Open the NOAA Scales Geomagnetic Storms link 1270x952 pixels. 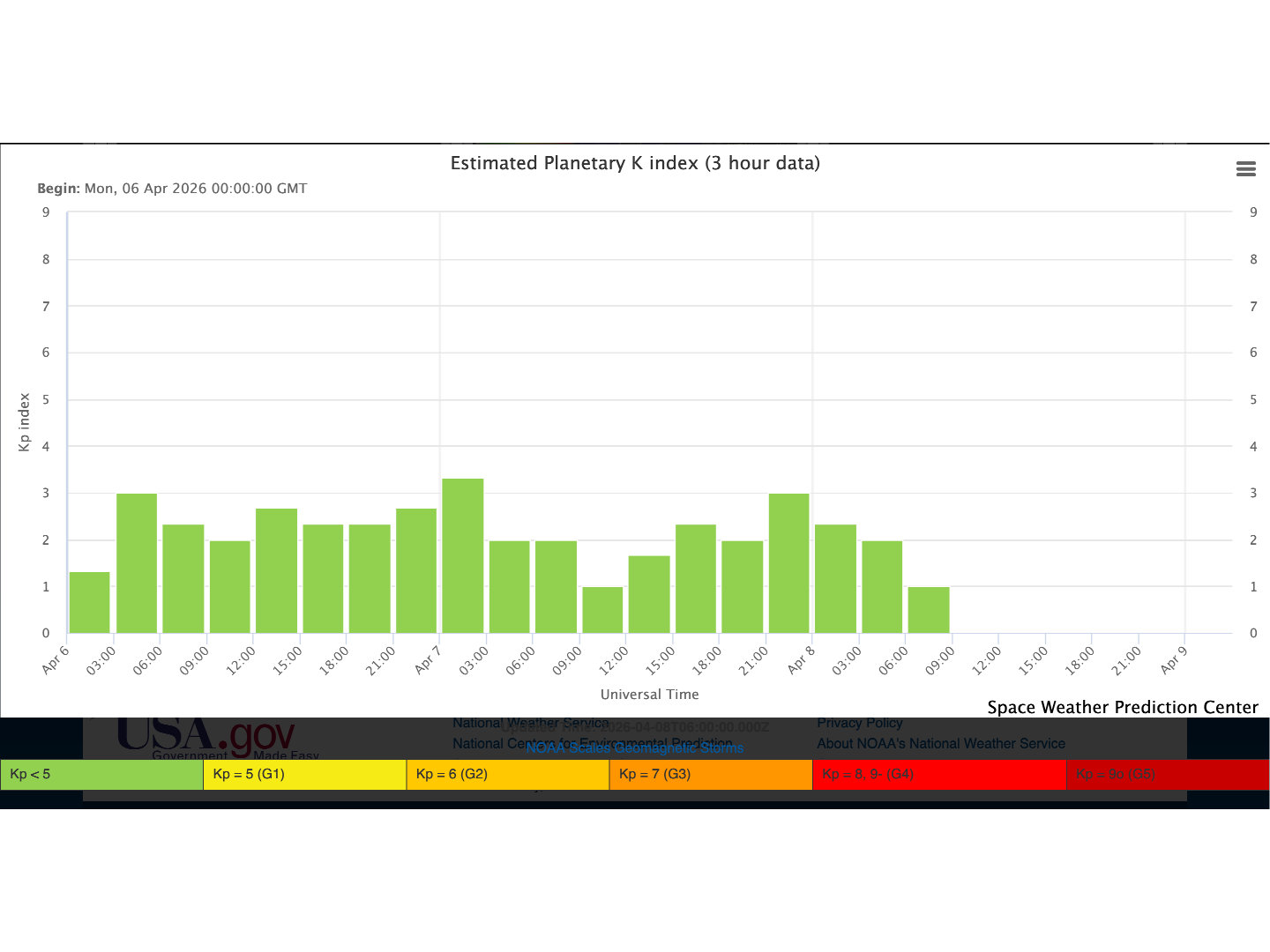634,748
